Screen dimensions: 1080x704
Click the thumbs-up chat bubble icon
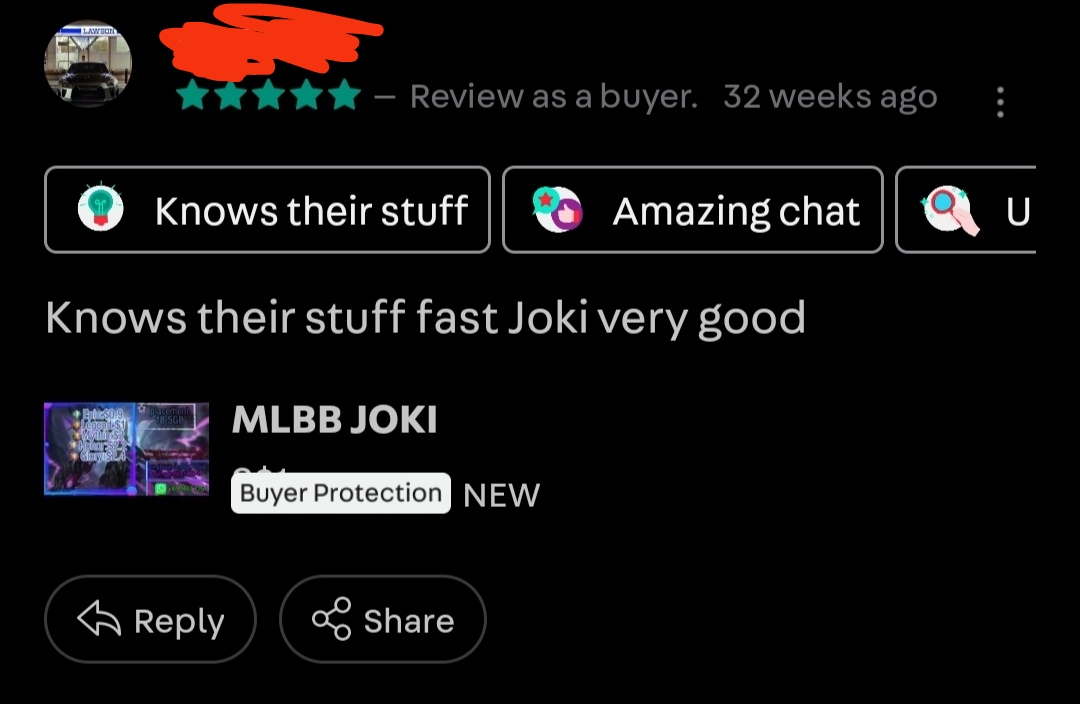pyautogui.click(x=557, y=209)
